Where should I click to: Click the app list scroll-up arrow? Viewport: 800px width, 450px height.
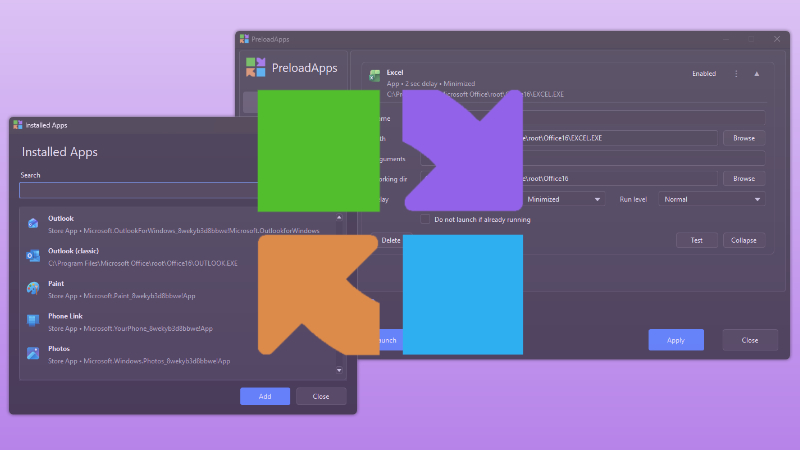coord(339,218)
